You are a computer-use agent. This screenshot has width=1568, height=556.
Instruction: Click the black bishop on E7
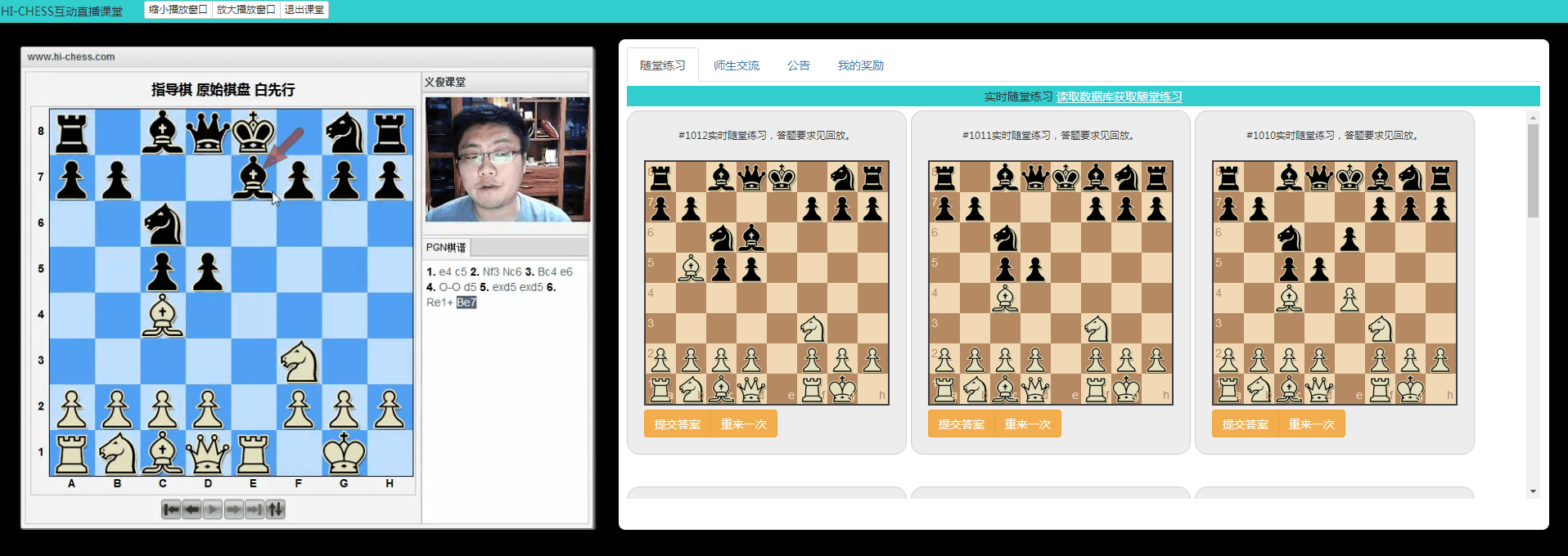tap(254, 177)
